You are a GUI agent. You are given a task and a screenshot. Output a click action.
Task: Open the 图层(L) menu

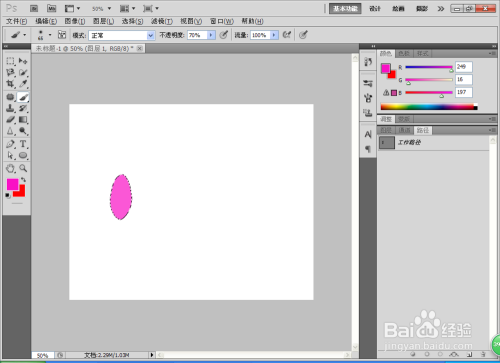[103, 21]
